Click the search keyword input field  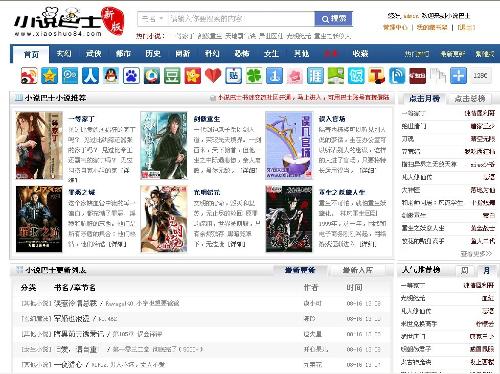pos(240,19)
